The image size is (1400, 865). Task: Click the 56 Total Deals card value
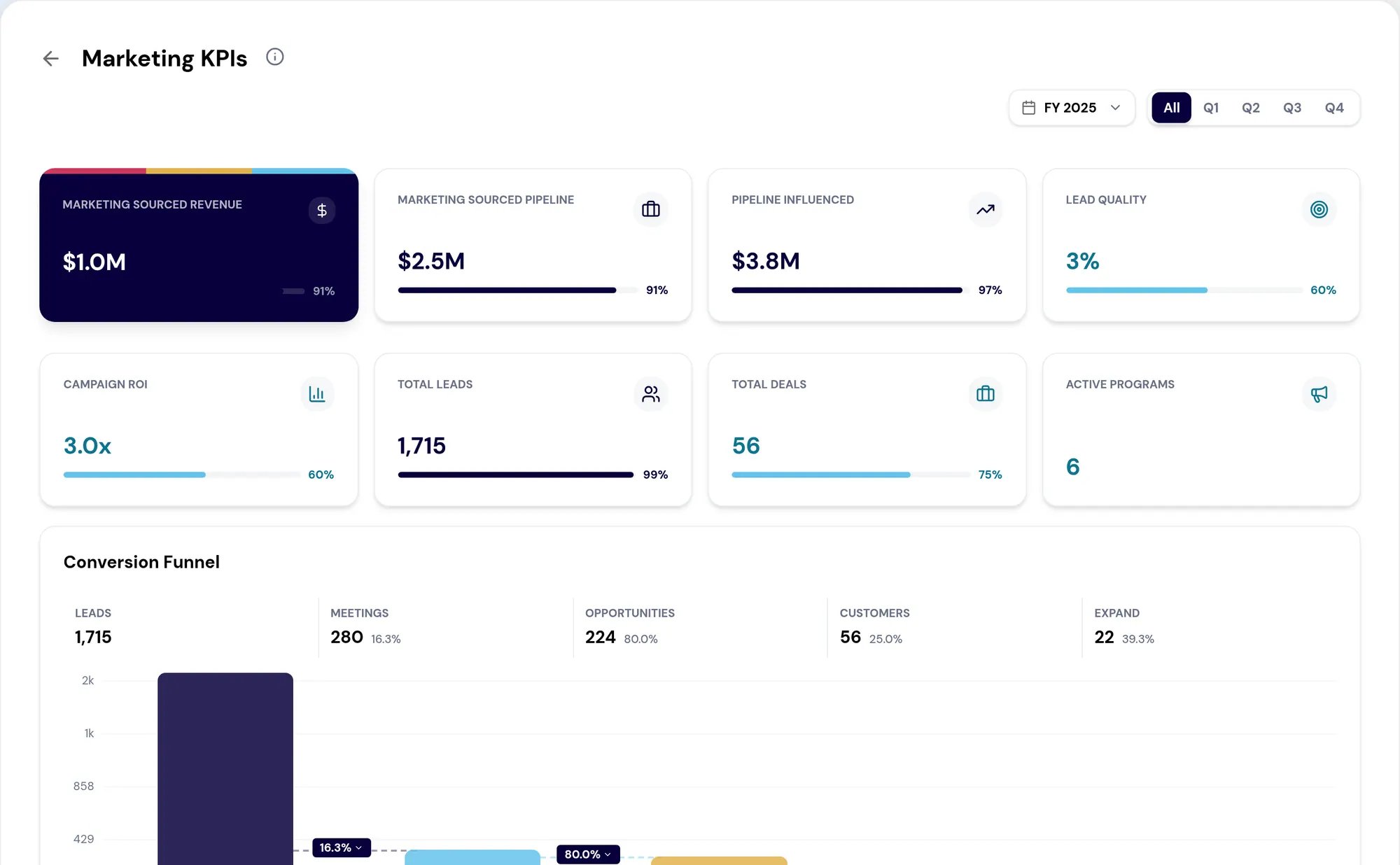pyautogui.click(x=746, y=446)
